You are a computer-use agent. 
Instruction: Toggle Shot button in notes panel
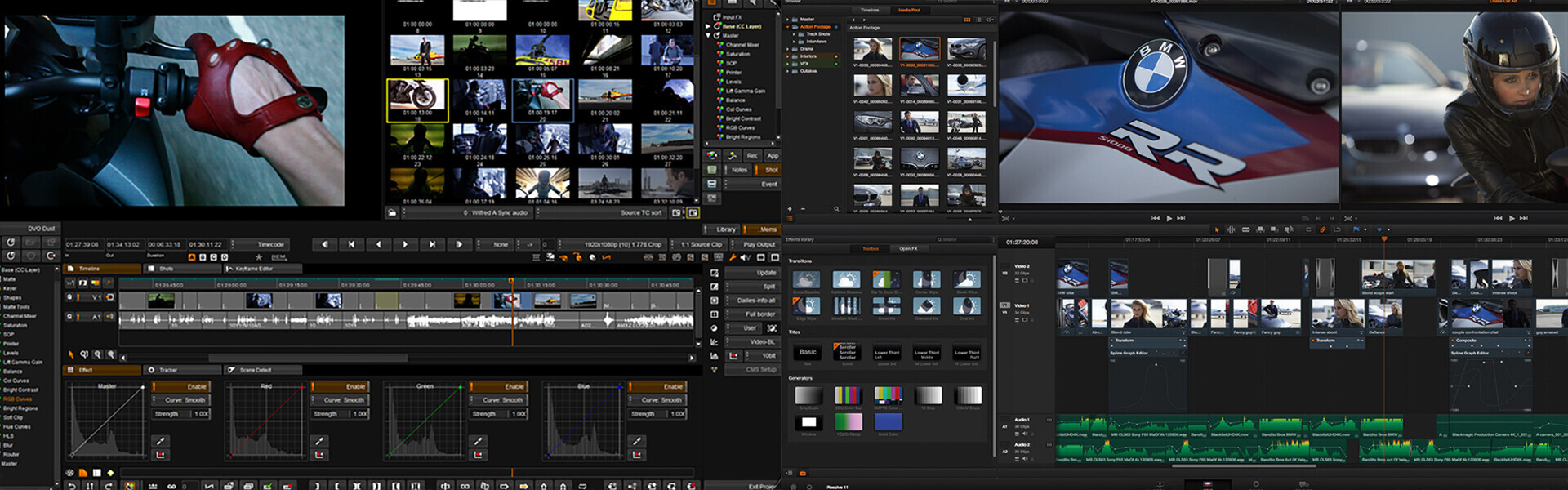[768, 170]
